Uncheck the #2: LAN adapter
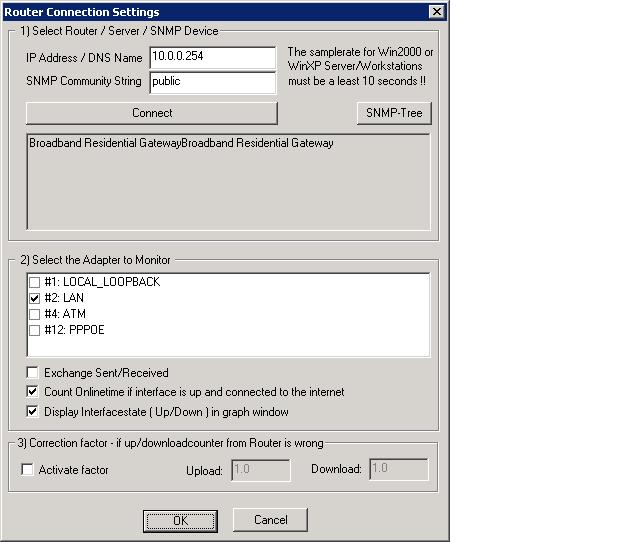 click(x=35, y=298)
